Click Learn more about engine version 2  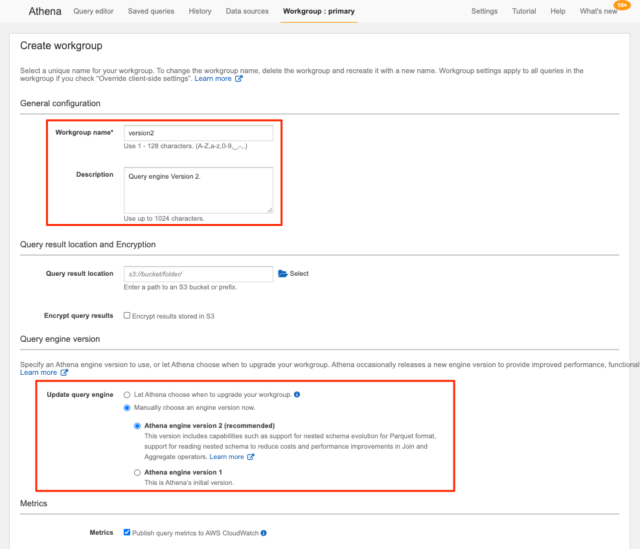click(227, 457)
